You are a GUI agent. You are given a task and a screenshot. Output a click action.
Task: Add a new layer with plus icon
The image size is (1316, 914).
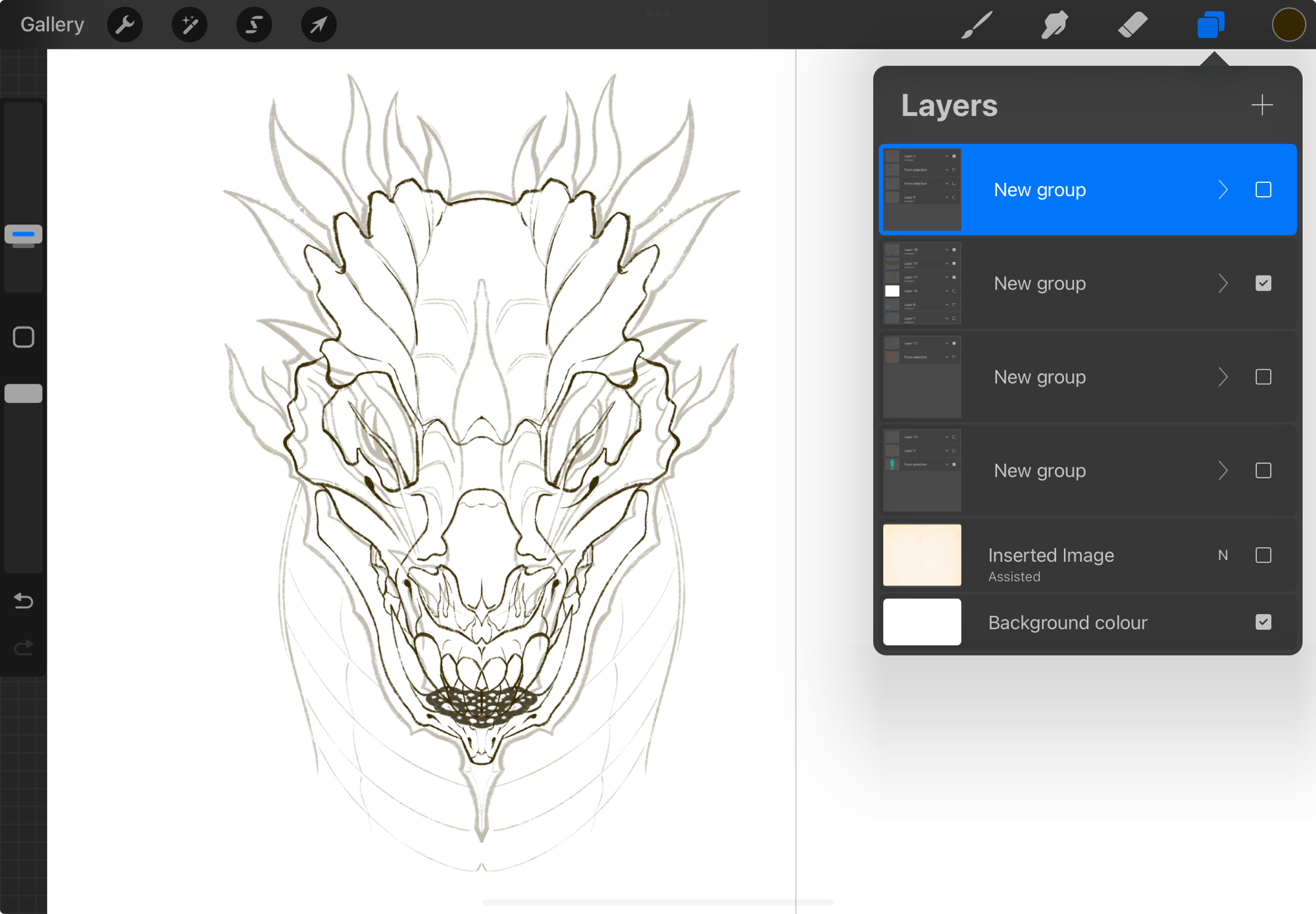pyautogui.click(x=1261, y=105)
